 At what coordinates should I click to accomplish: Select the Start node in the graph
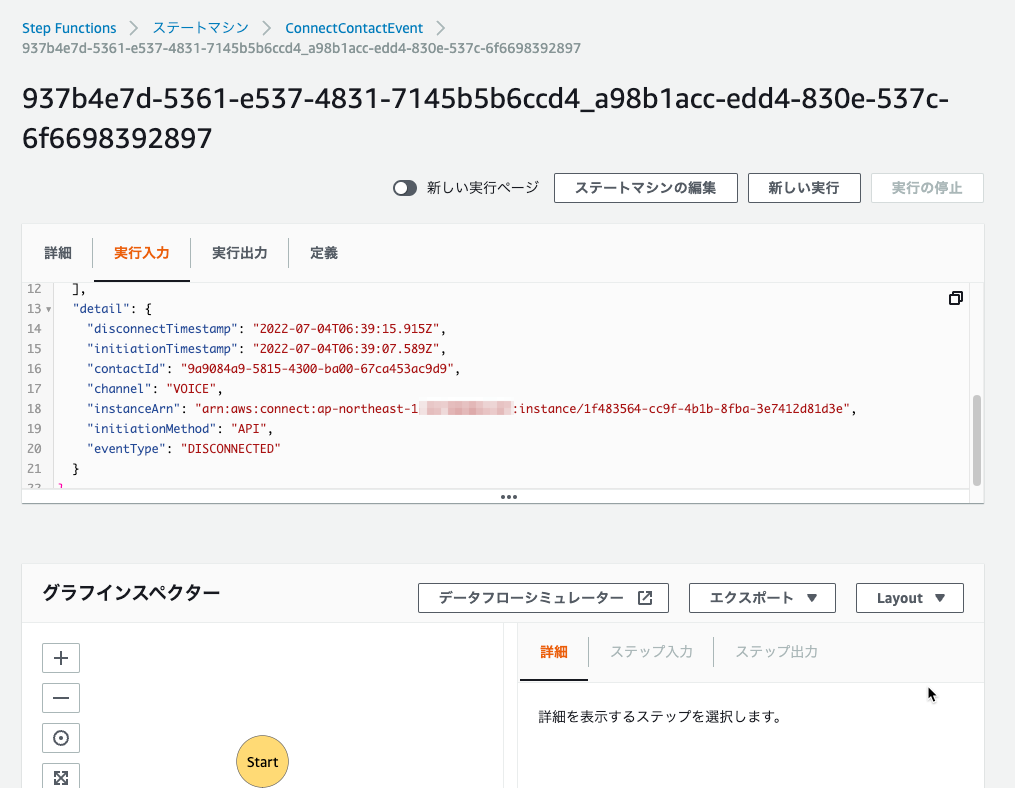(x=262, y=761)
